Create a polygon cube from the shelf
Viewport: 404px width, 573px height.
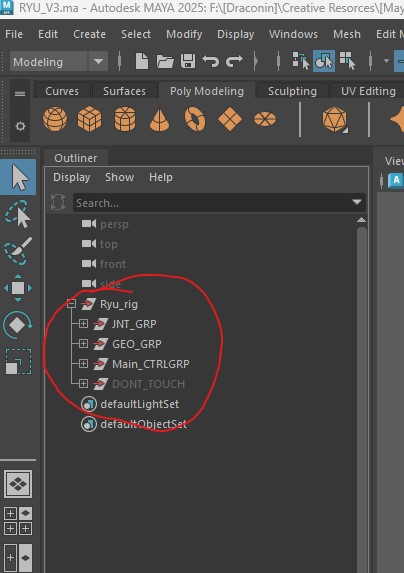click(89, 119)
